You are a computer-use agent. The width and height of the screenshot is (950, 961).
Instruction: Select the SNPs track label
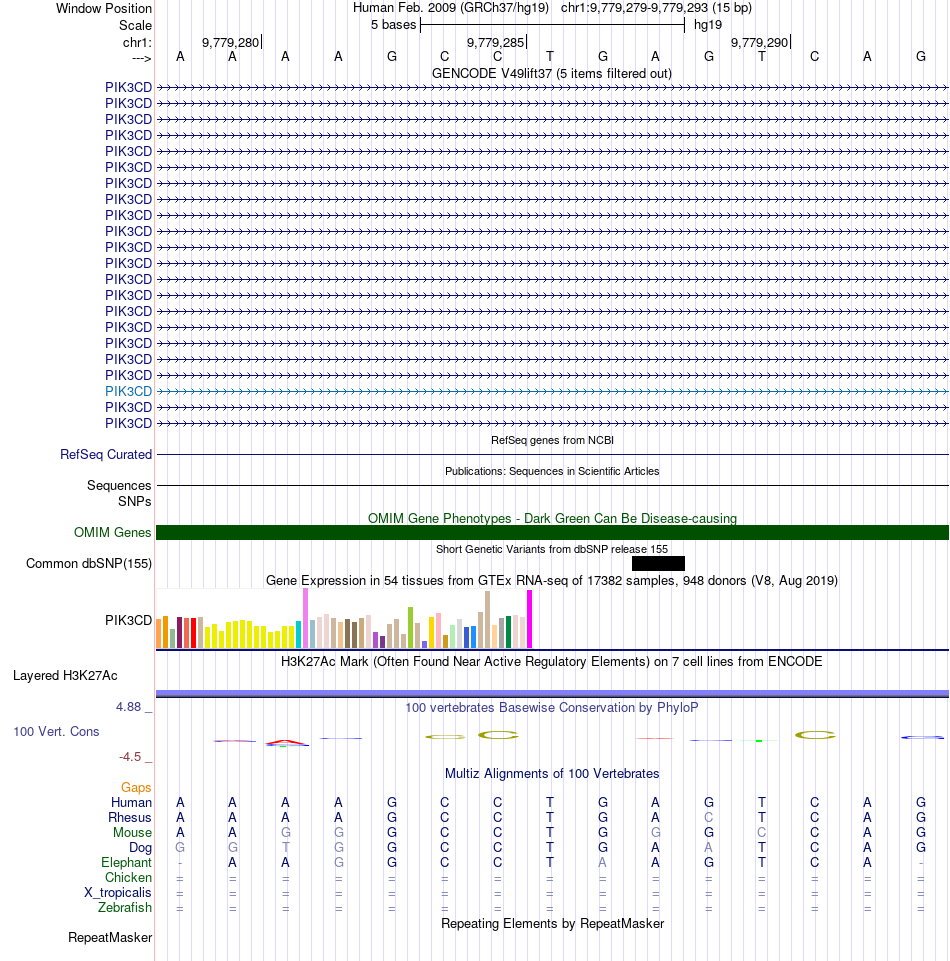point(135,501)
